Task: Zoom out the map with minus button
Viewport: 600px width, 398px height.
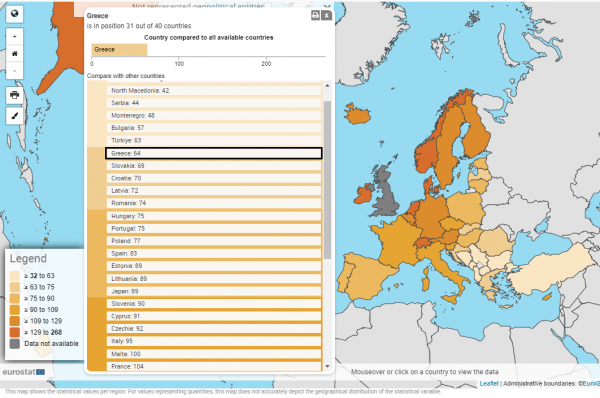Action: [x=15, y=71]
